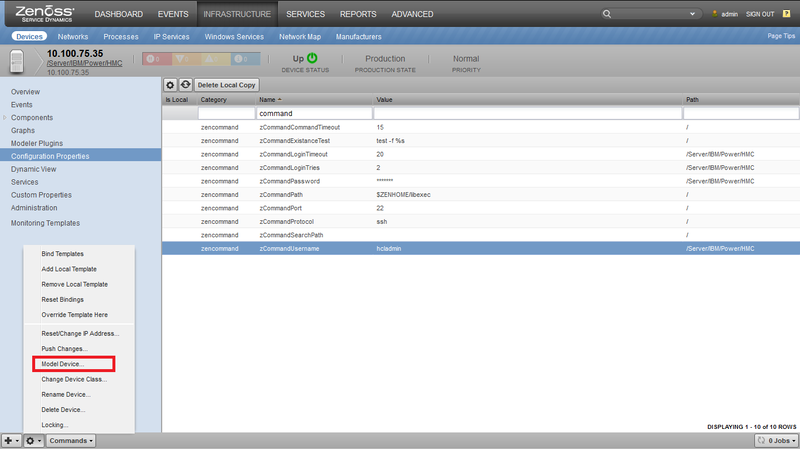
Task: Expand the Components tree node
Action: pos(5,118)
